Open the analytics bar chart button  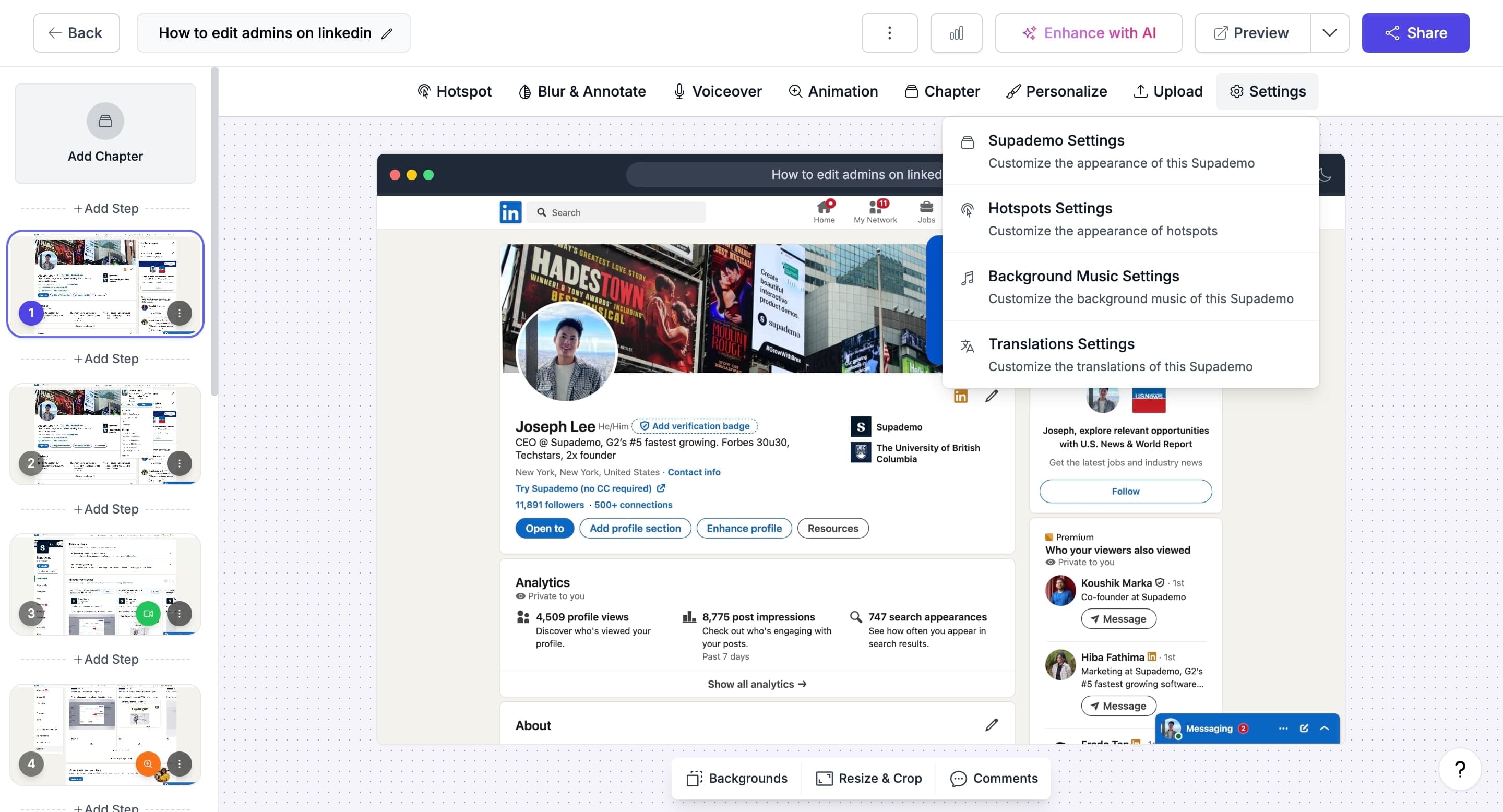pos(956,33)
